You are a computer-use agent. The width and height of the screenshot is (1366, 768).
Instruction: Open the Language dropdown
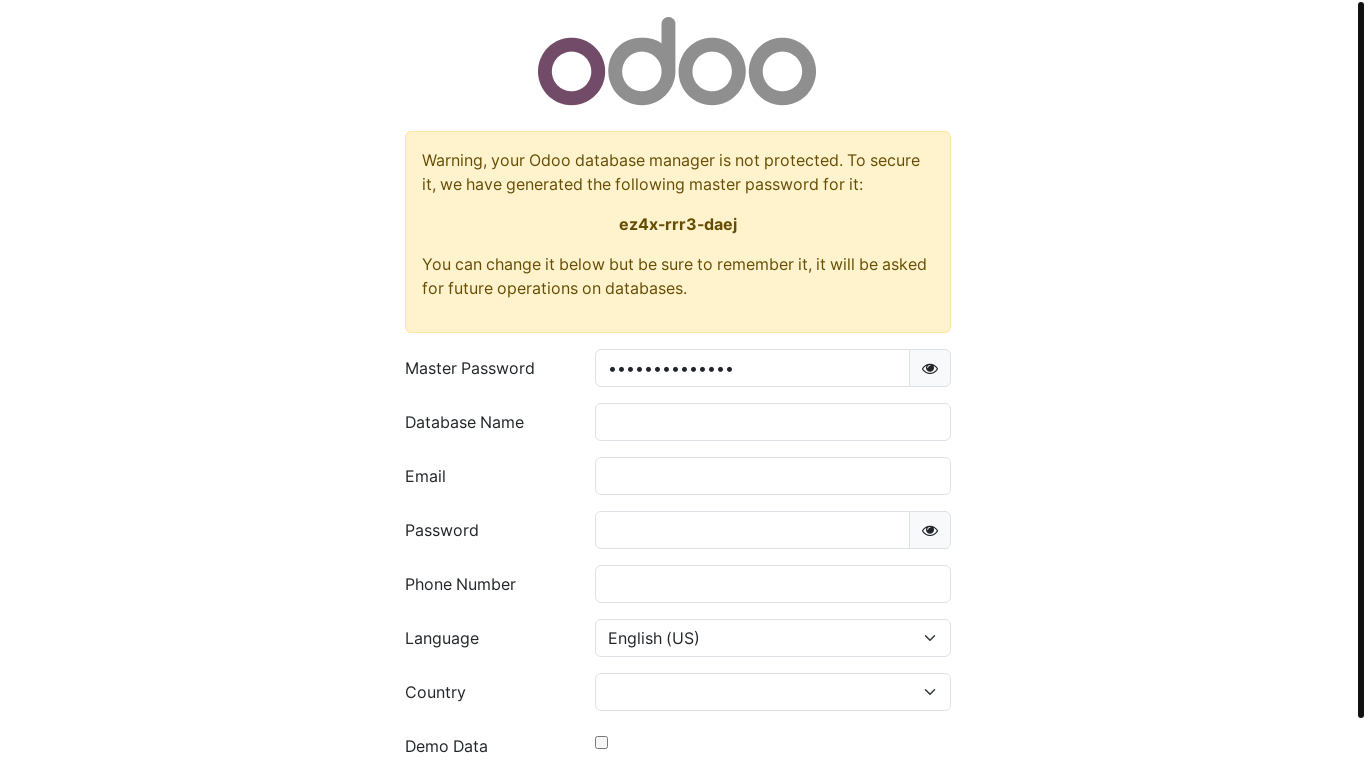772,638
